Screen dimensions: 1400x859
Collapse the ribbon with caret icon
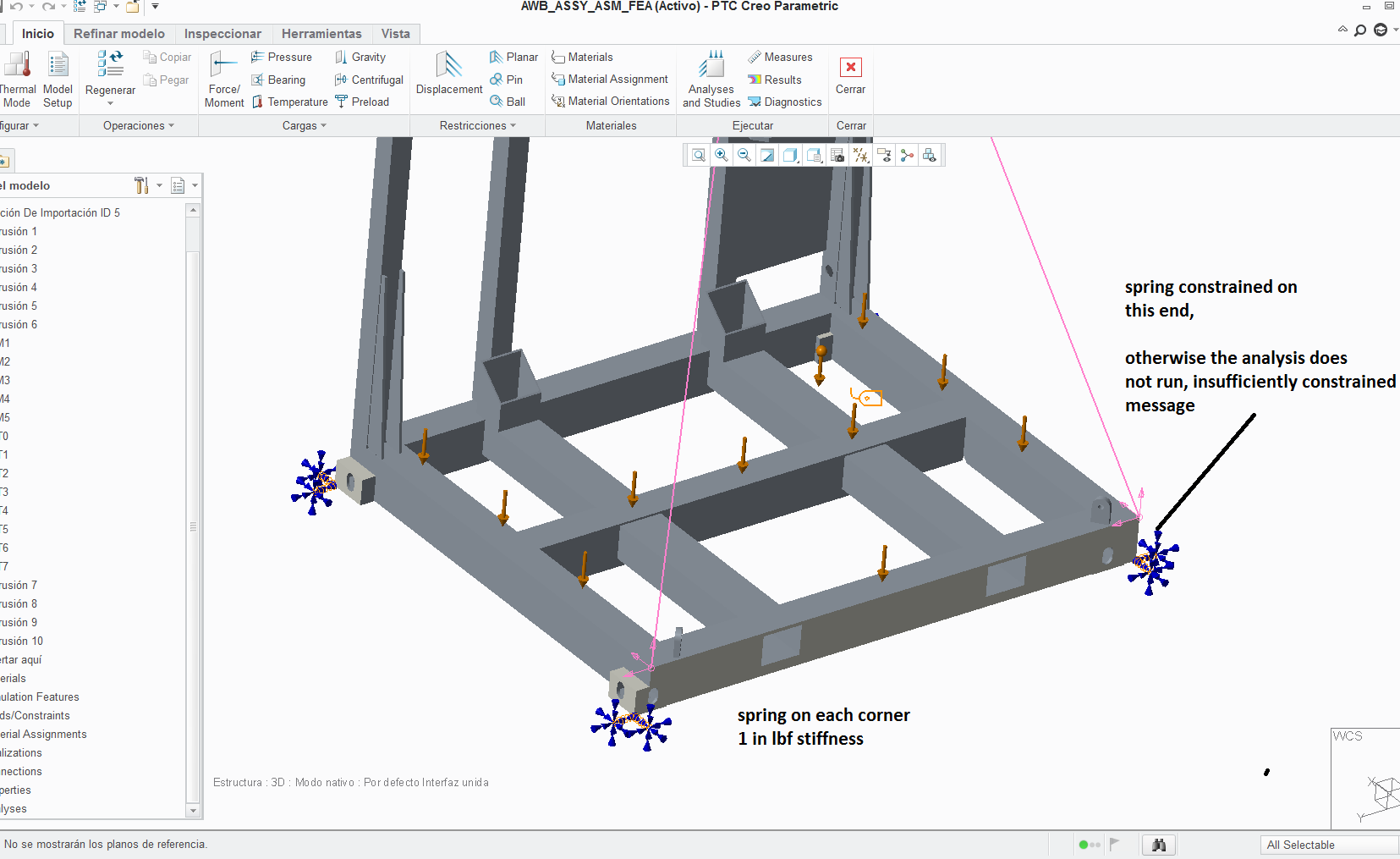click(x=1342, y=30)
